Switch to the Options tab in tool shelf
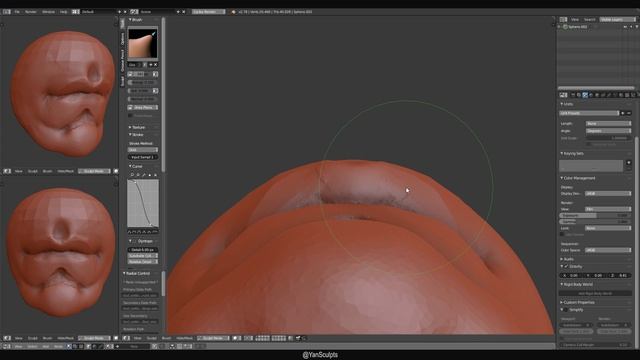 [122, 39]
